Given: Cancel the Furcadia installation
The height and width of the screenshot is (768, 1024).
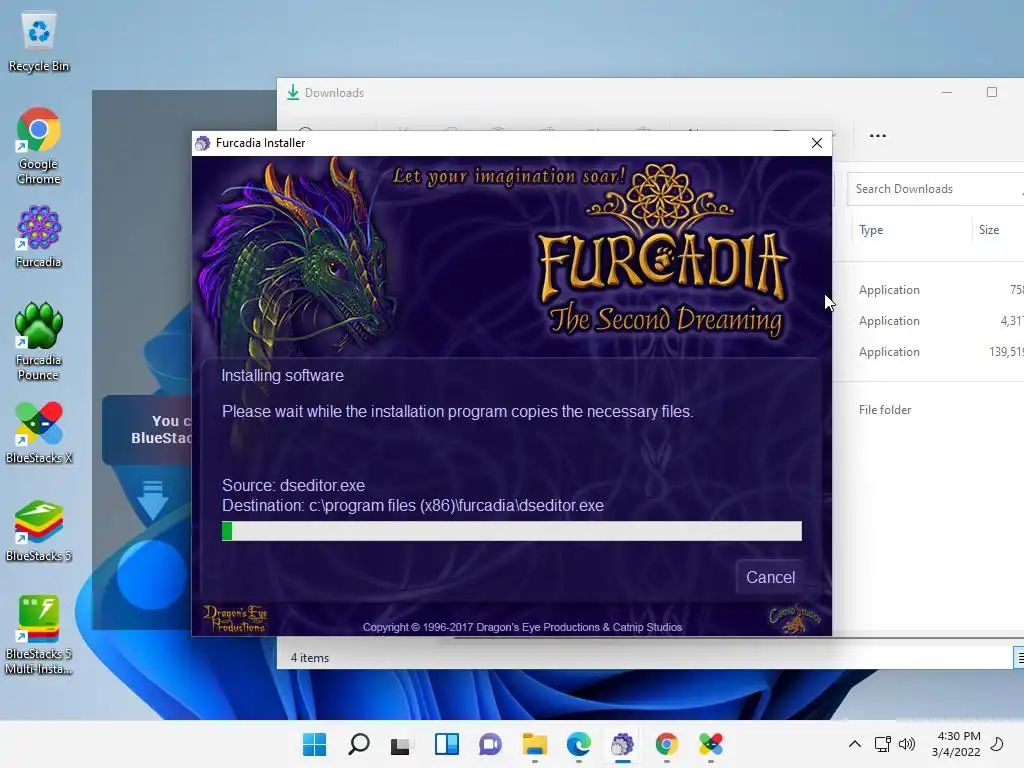Looking at the screenshot, I should tap(770, 577).
